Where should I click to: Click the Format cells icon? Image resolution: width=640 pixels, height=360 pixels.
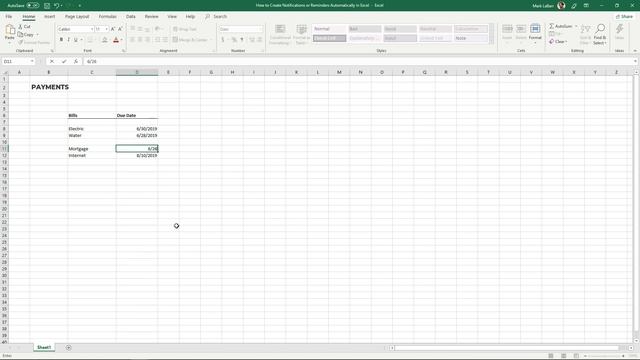pos(535,29)
